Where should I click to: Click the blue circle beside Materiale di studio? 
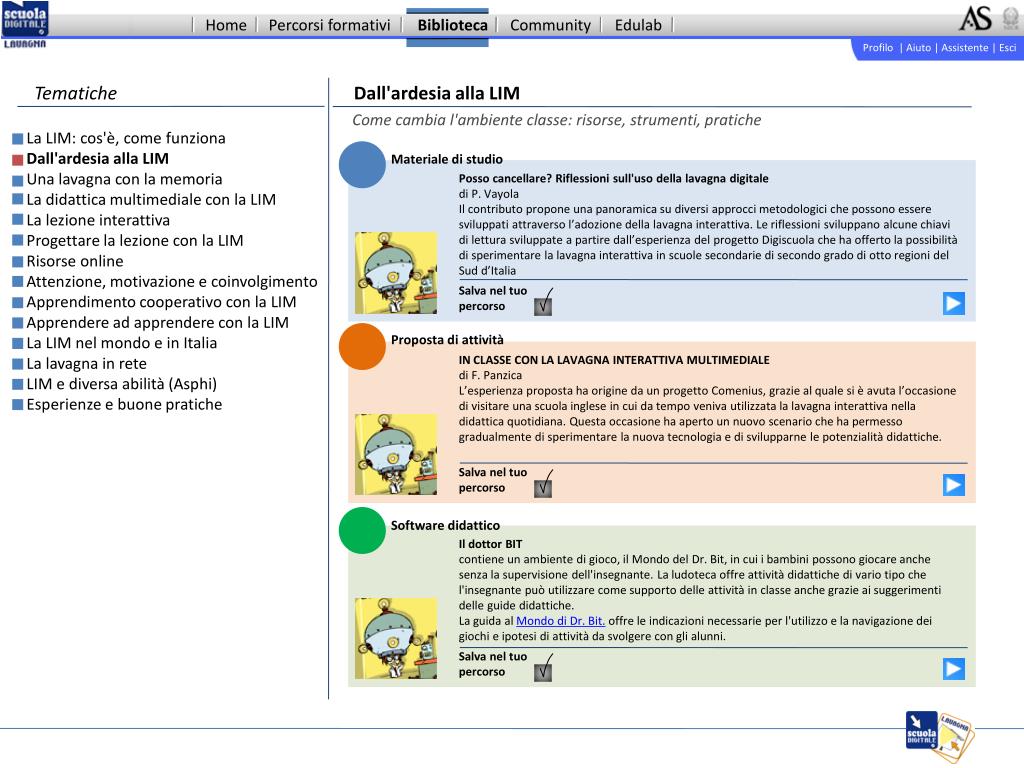[x=362, y=165]
